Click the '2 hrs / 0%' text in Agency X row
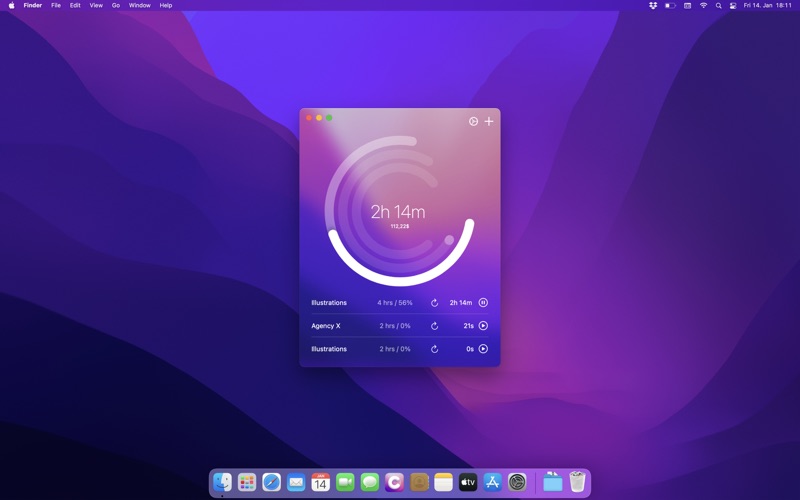The height and width of the screenshot is (500, 800). coord(395,326)
